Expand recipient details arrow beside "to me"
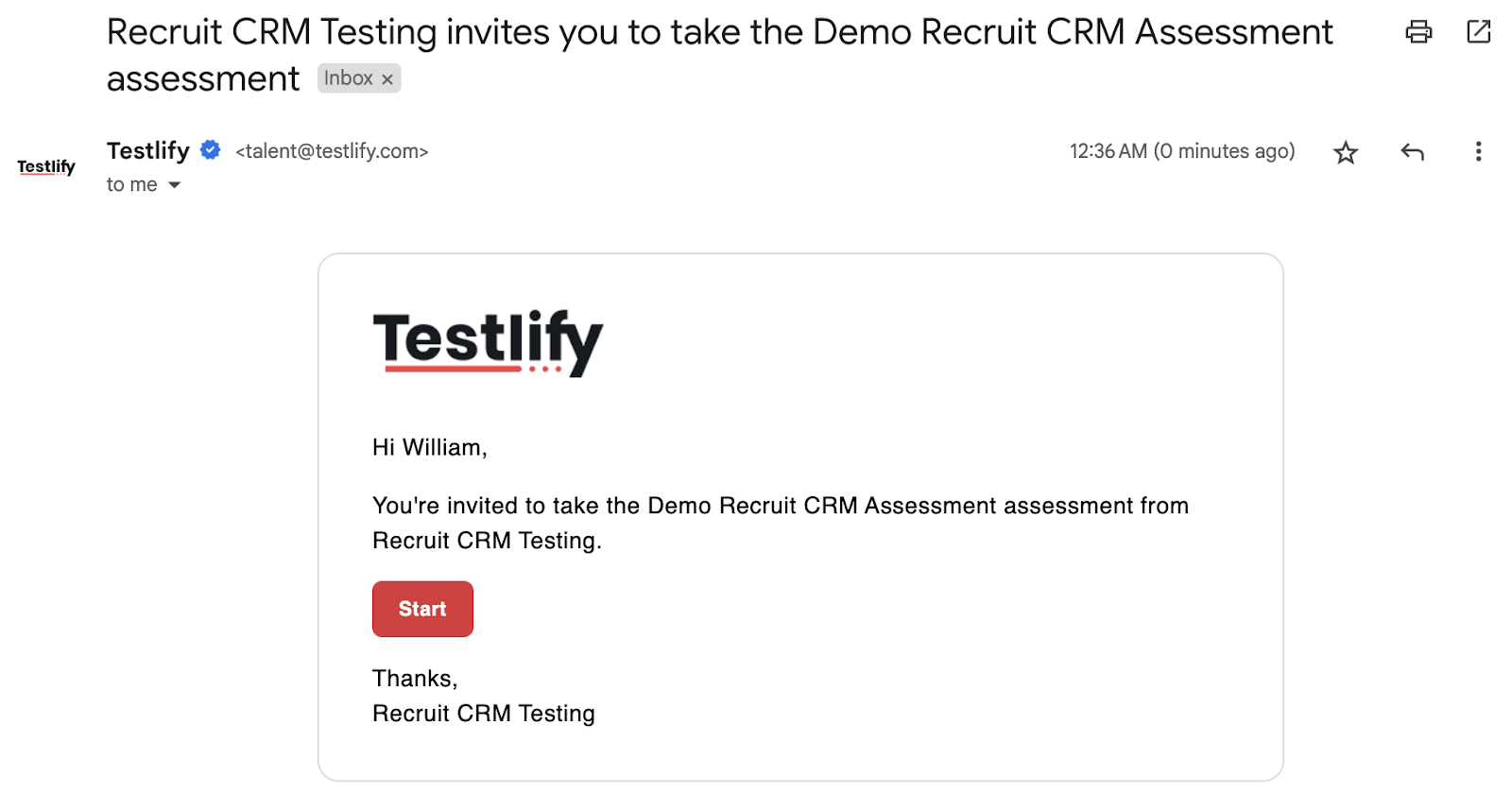The height and width of the screenshot is (811, 1512). coord(174,185)
